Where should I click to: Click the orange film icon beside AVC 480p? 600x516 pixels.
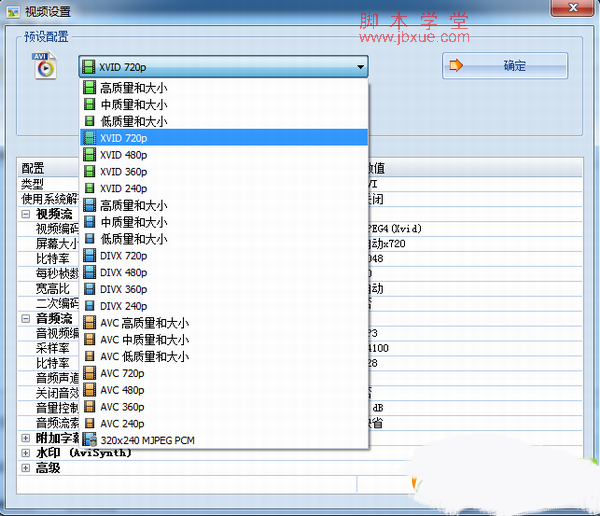point(89,390)
